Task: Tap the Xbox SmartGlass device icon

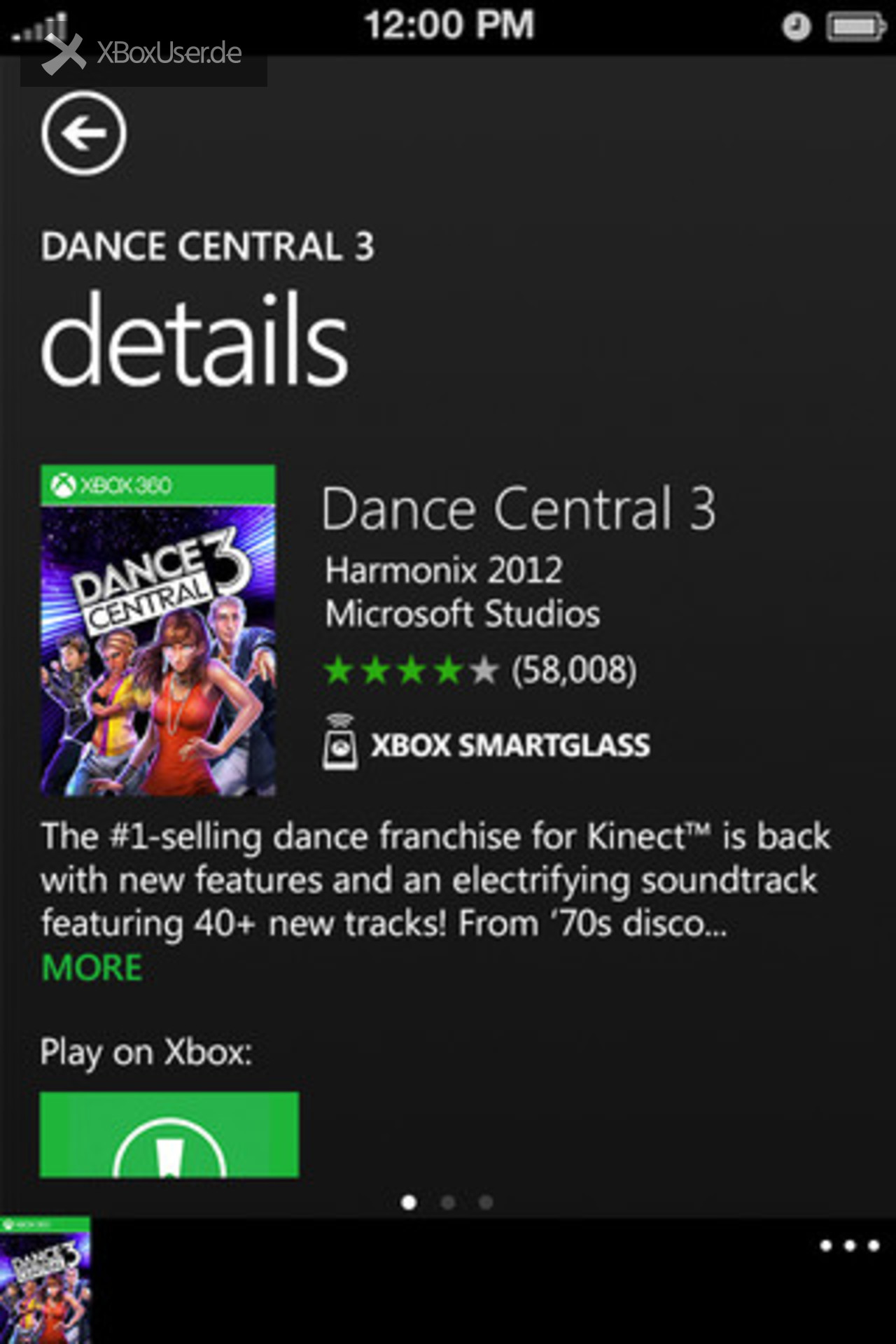Action: [339, 742]
